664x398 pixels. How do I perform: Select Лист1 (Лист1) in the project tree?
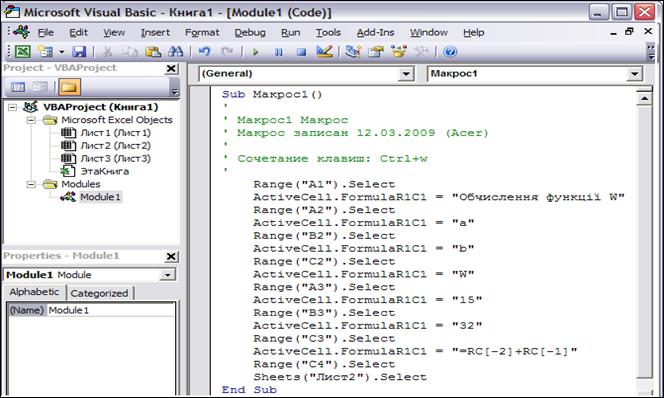pos(116,133)
